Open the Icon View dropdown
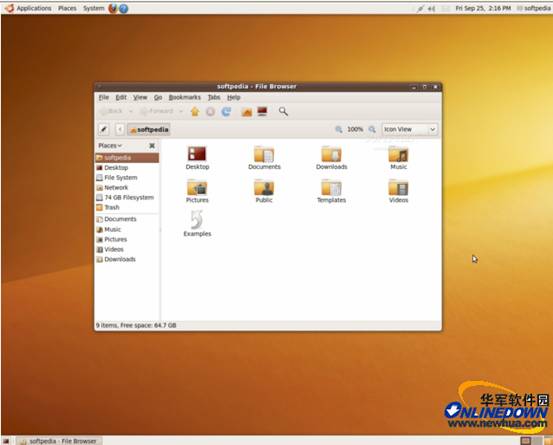This screenshot has width=553, height=445. coord(410,129)
